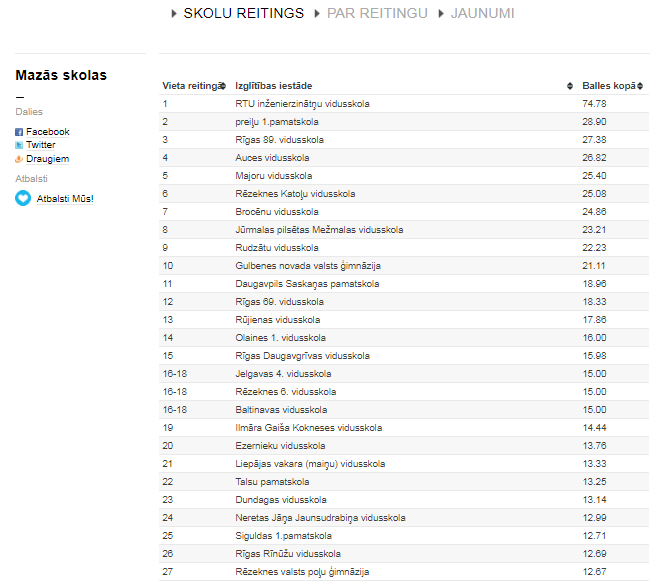Click the Gulbenes novada valsts ģimnāzija row
This screenshot has height=581, width=662.
click(307, 266)
